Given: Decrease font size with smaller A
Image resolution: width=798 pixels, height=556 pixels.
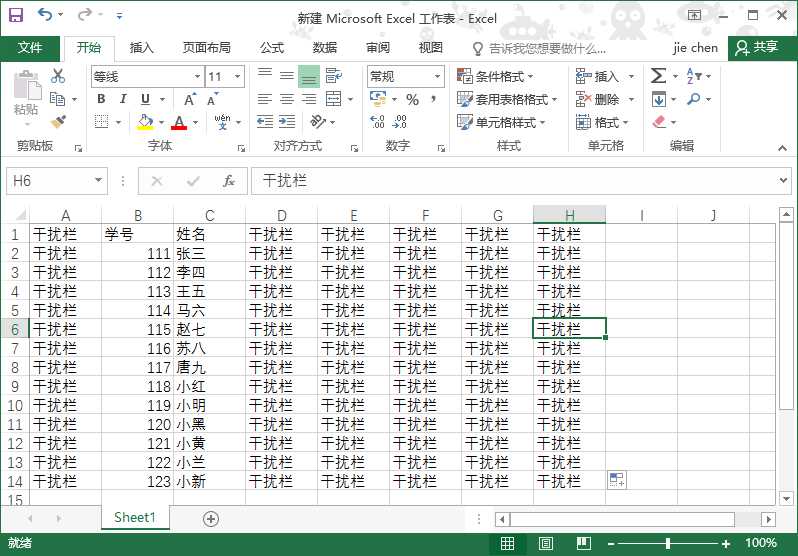Looking at the screenshot, I should click(212, 99).
